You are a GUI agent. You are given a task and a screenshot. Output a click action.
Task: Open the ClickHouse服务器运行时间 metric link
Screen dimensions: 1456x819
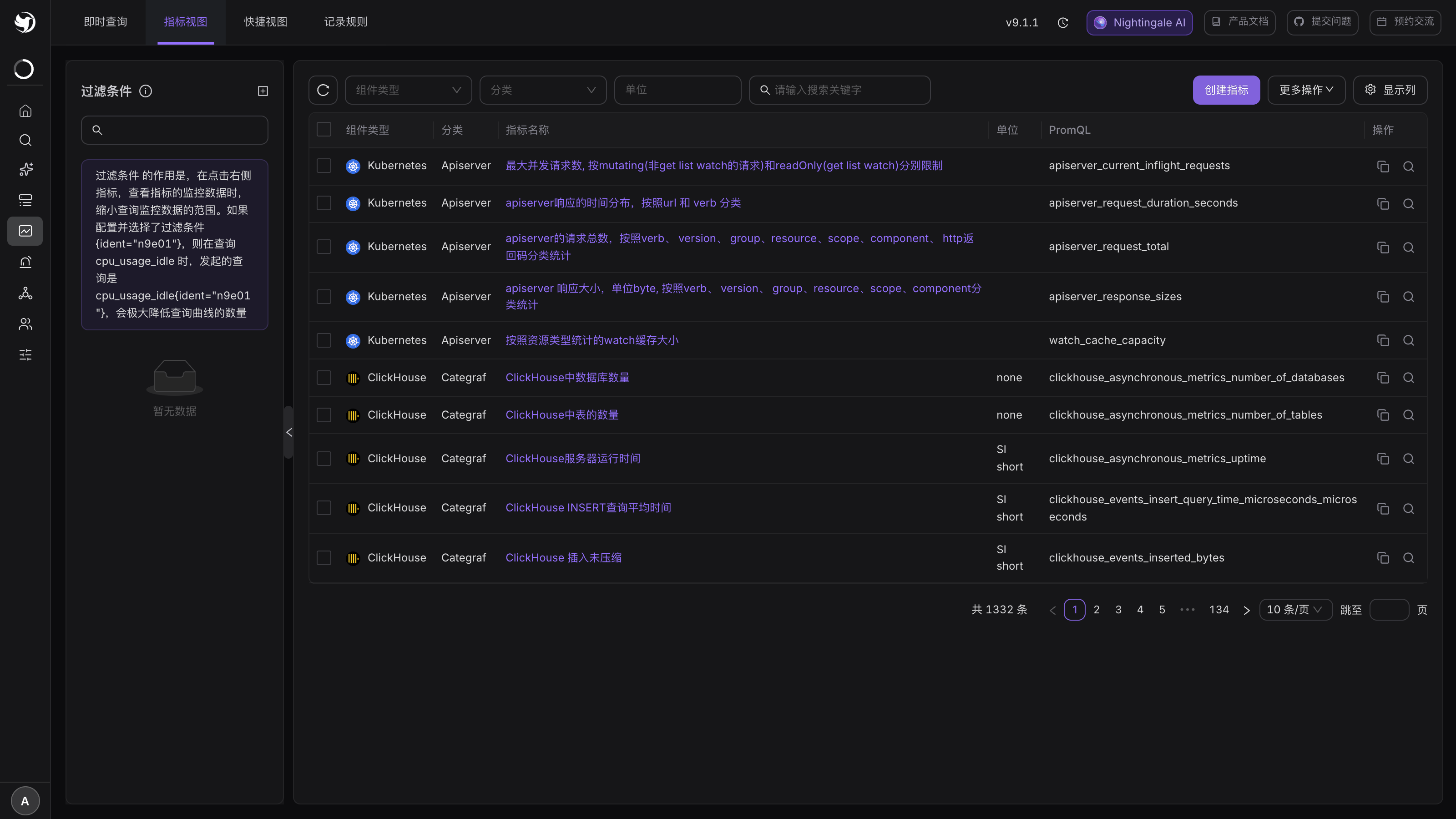tap(572, 458)
